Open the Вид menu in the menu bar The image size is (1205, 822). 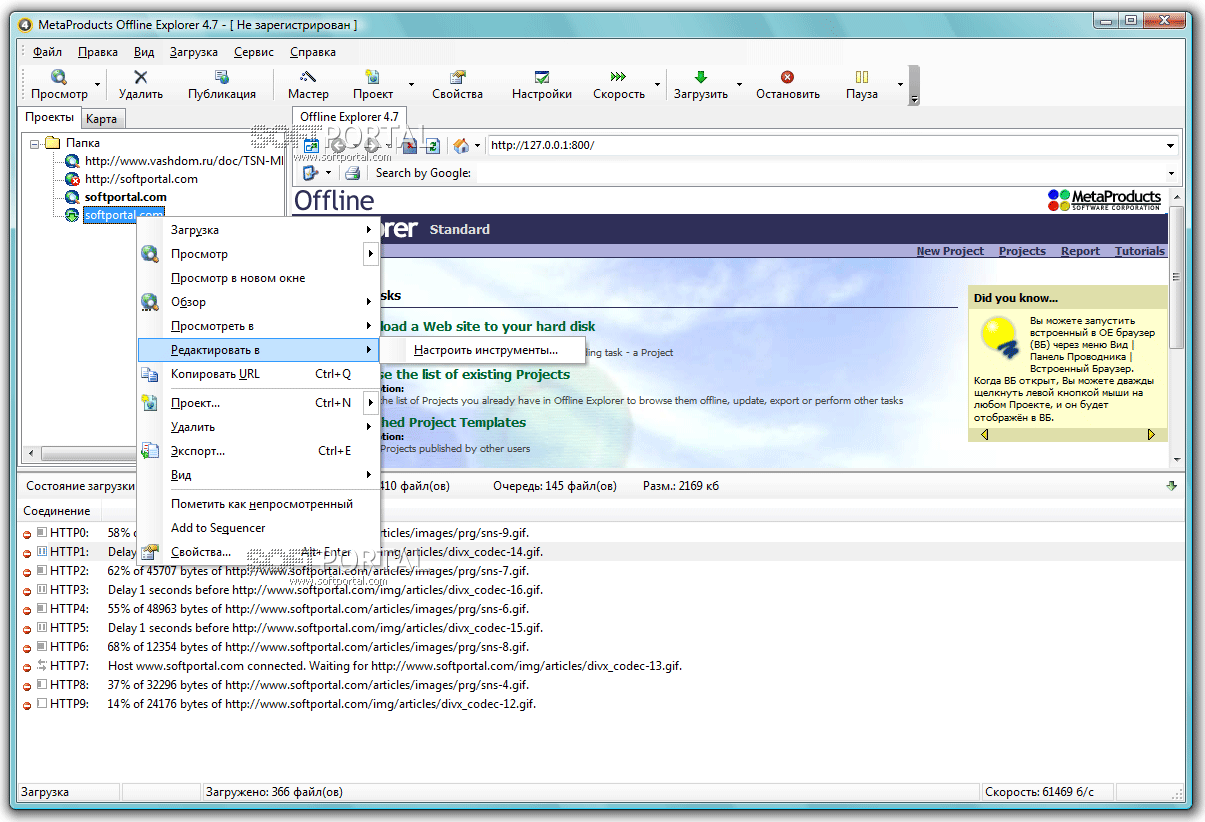(x=144, y=52)
